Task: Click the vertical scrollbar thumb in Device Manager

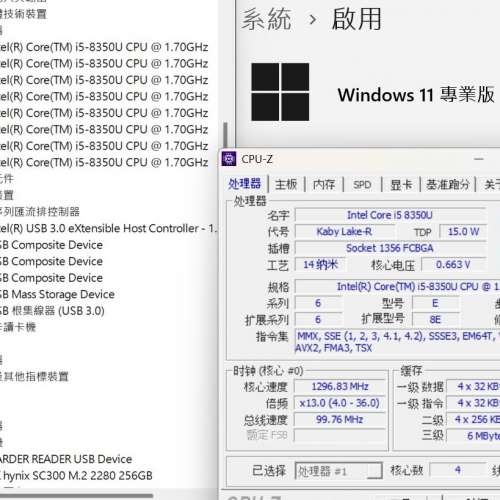Action: (x=226, y=135)
